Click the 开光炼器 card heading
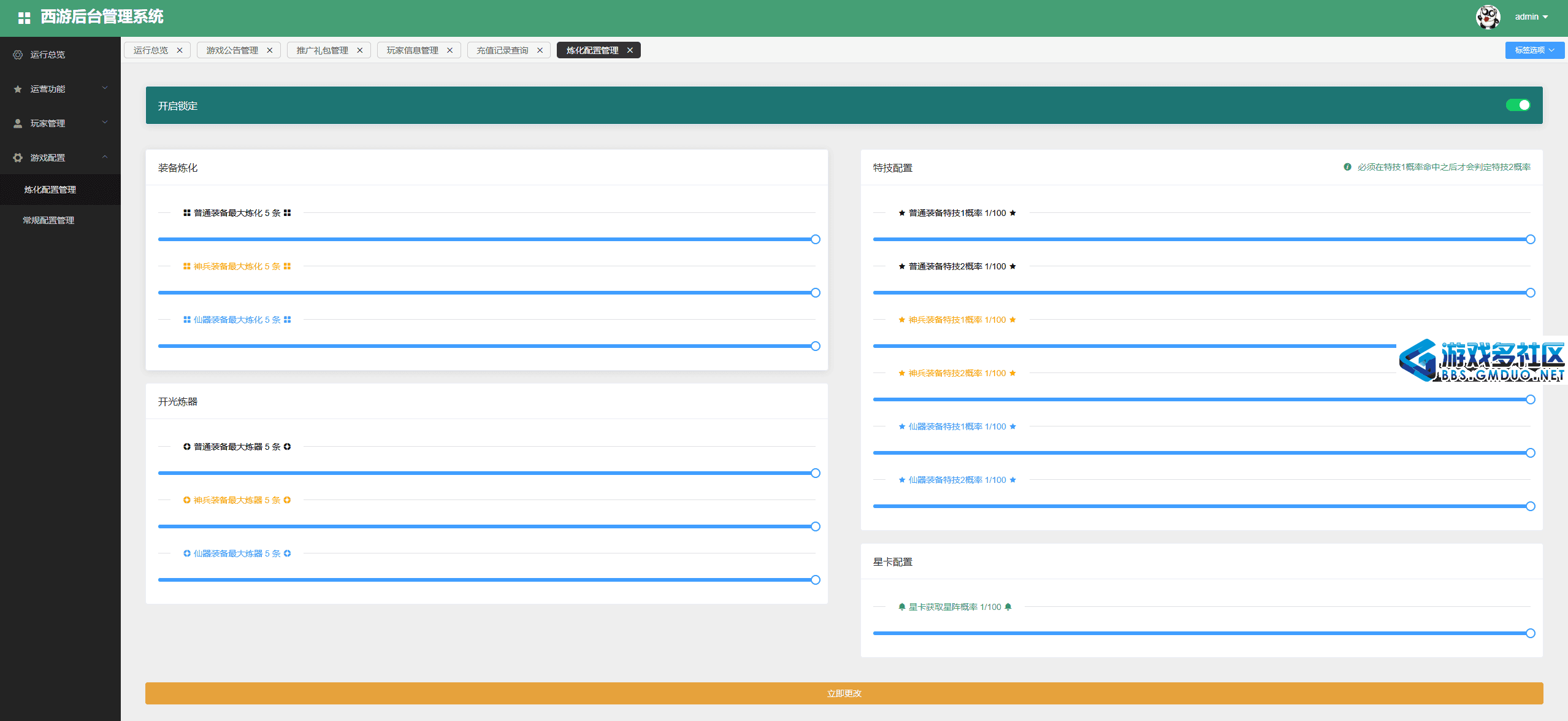The height and width of the screenshot is (721, 1568). tap(178, 402)
